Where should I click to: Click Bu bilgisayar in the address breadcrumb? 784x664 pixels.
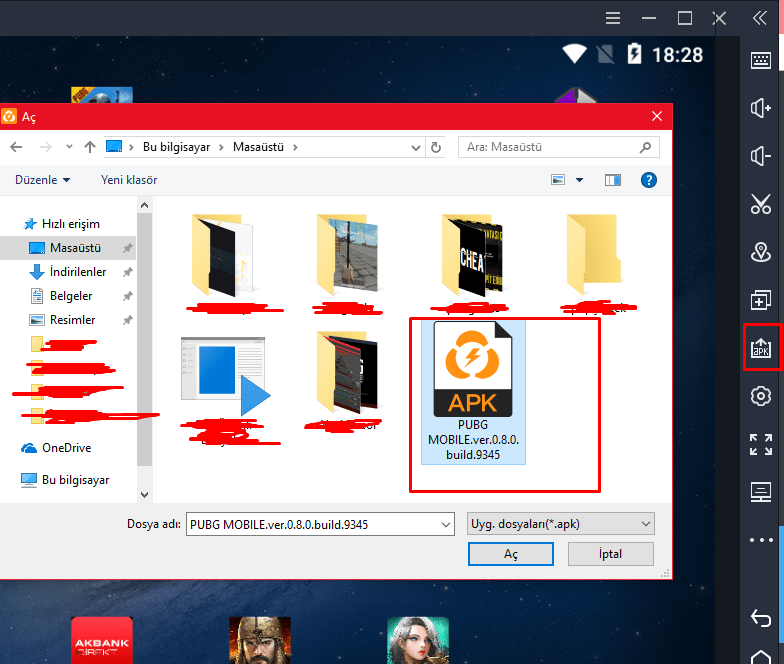pos(176,147)
